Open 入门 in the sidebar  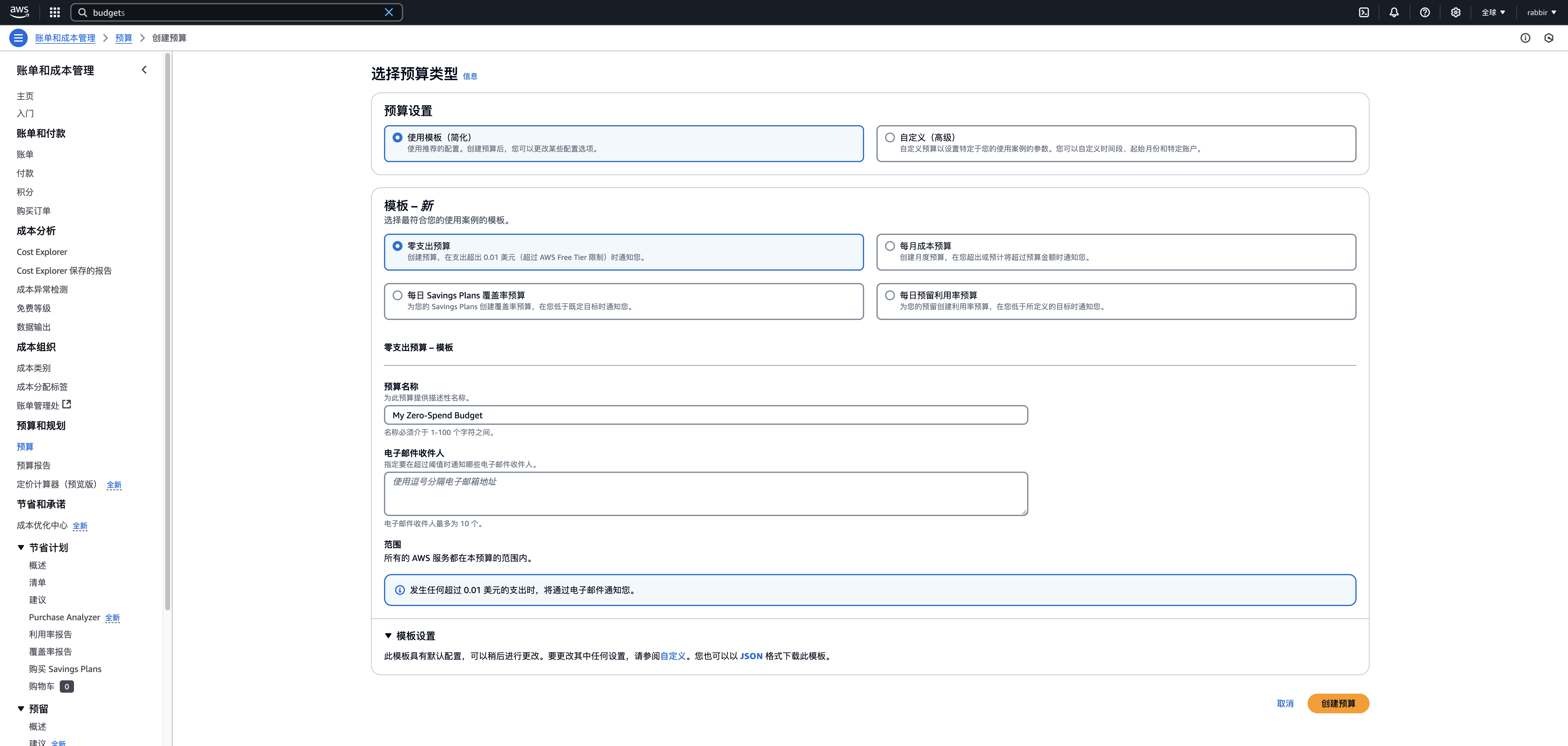click(25, 113)
